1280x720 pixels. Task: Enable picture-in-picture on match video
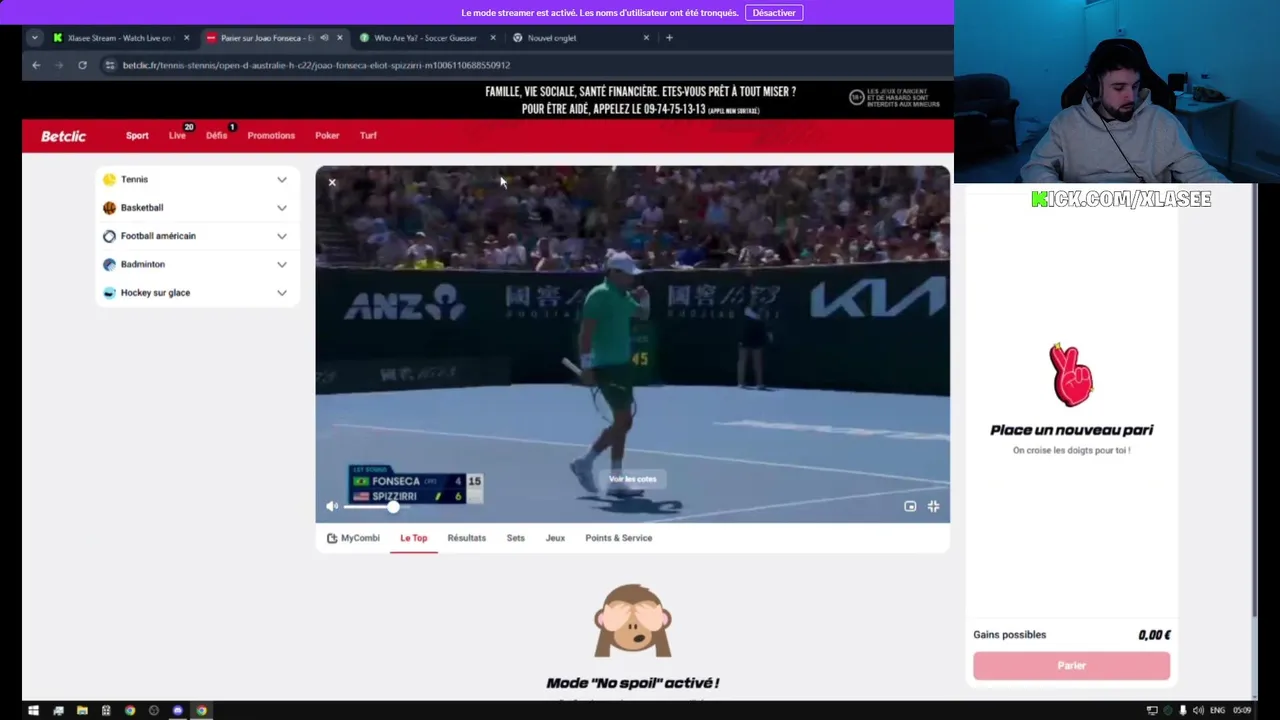[x=910, y=506]
